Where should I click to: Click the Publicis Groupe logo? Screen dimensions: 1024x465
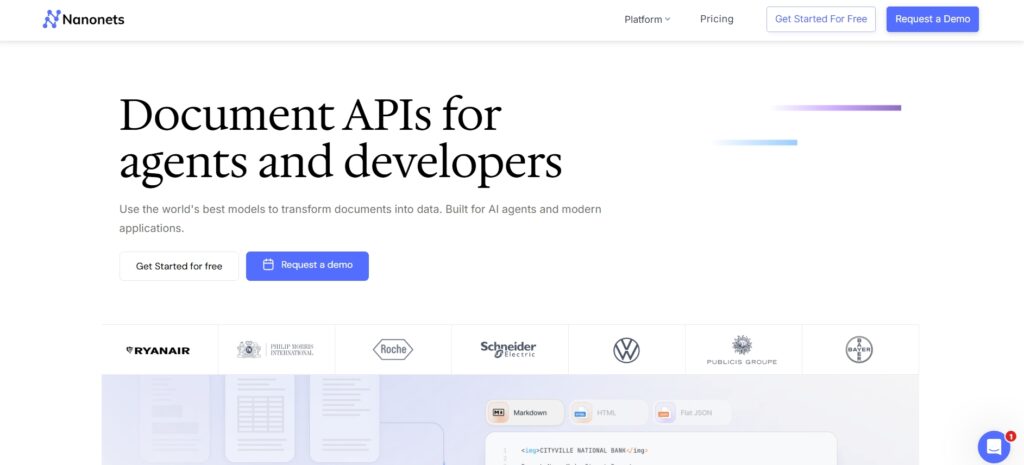coord(741,350)
